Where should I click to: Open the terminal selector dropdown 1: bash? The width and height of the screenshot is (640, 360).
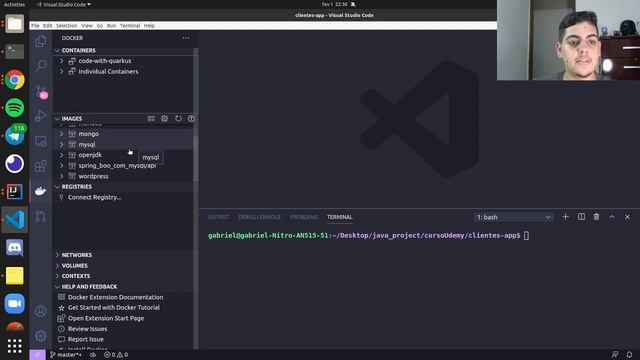(x=513, y=217)
